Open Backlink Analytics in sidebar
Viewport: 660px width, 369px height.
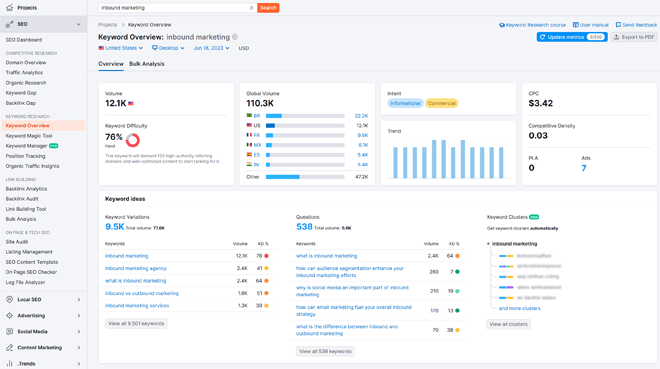(26, 189)
